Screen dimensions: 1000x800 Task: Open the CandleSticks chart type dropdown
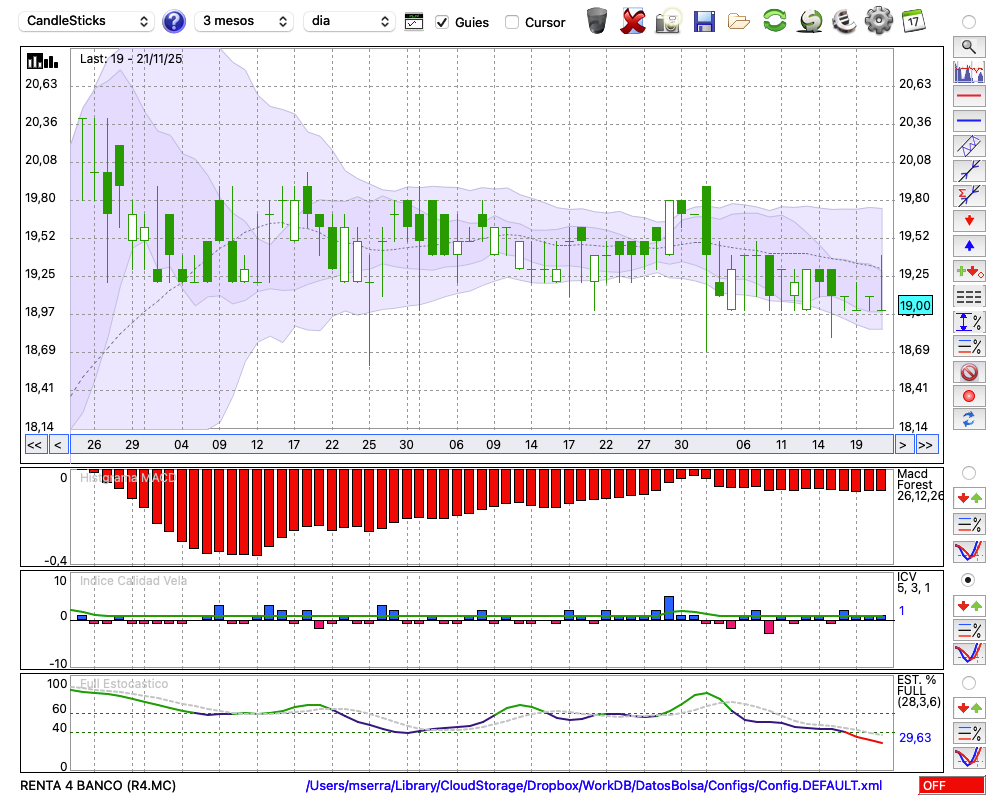point(88,21)
